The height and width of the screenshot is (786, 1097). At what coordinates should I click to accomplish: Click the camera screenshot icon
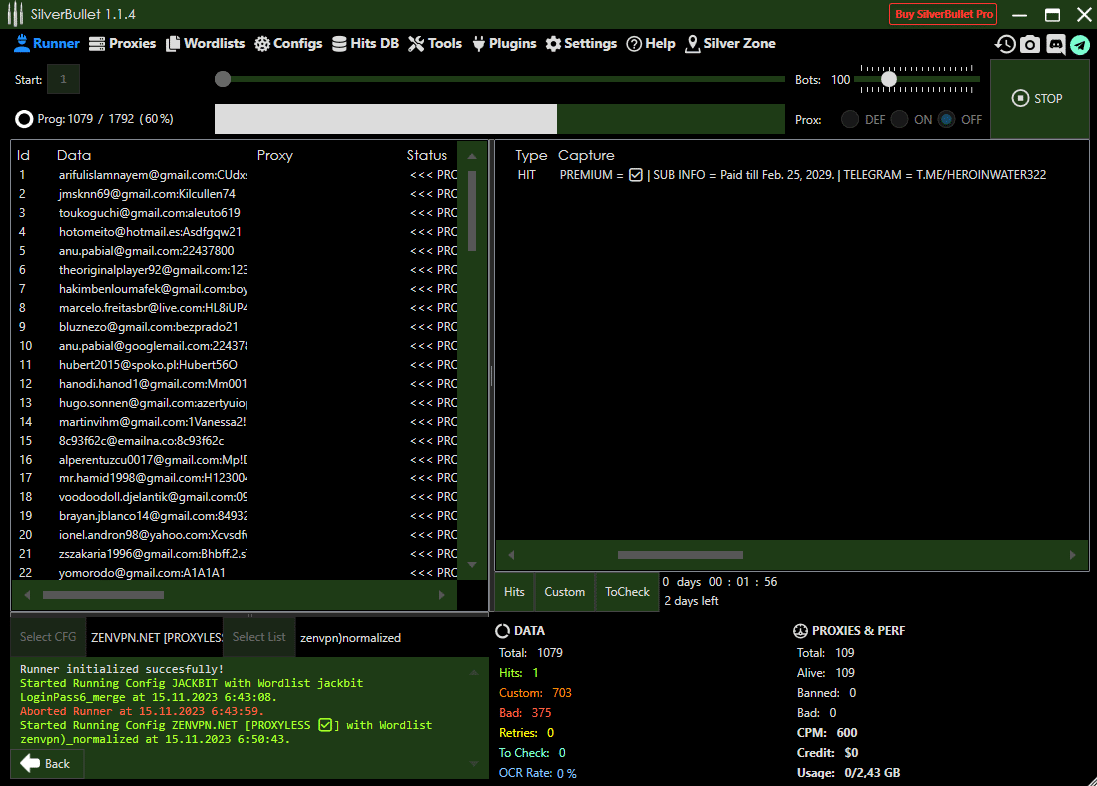tap(1030, 44)
